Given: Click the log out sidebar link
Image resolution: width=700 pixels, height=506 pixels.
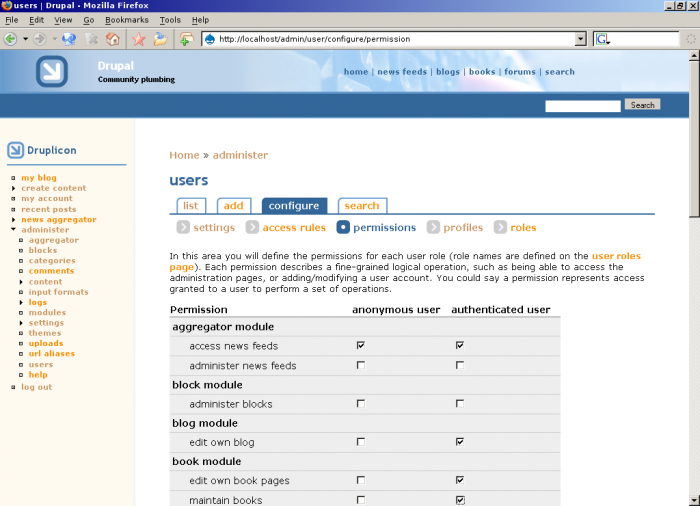Looking at the screenshot, I should coord(37,387).
